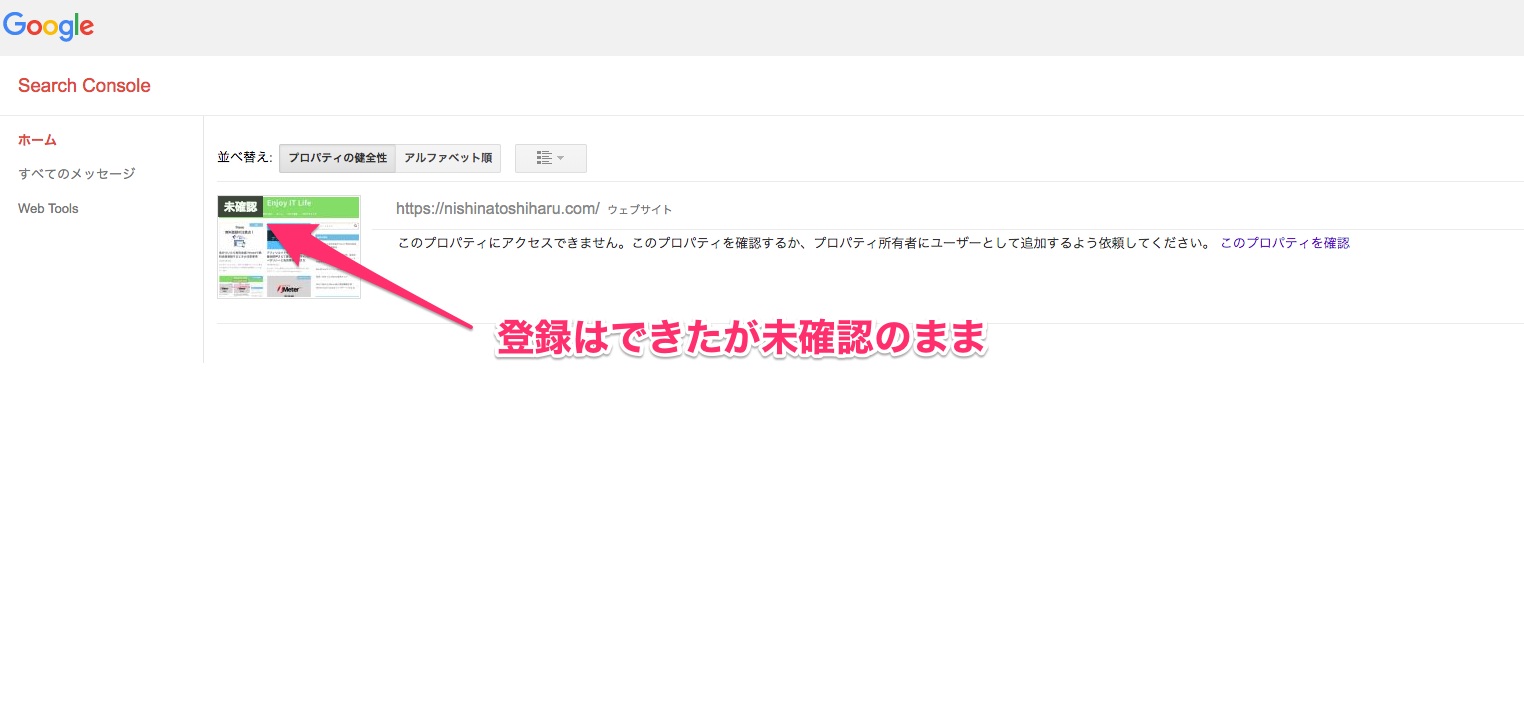
Task: Click the Google logo
Action: [x=48, y=26]
